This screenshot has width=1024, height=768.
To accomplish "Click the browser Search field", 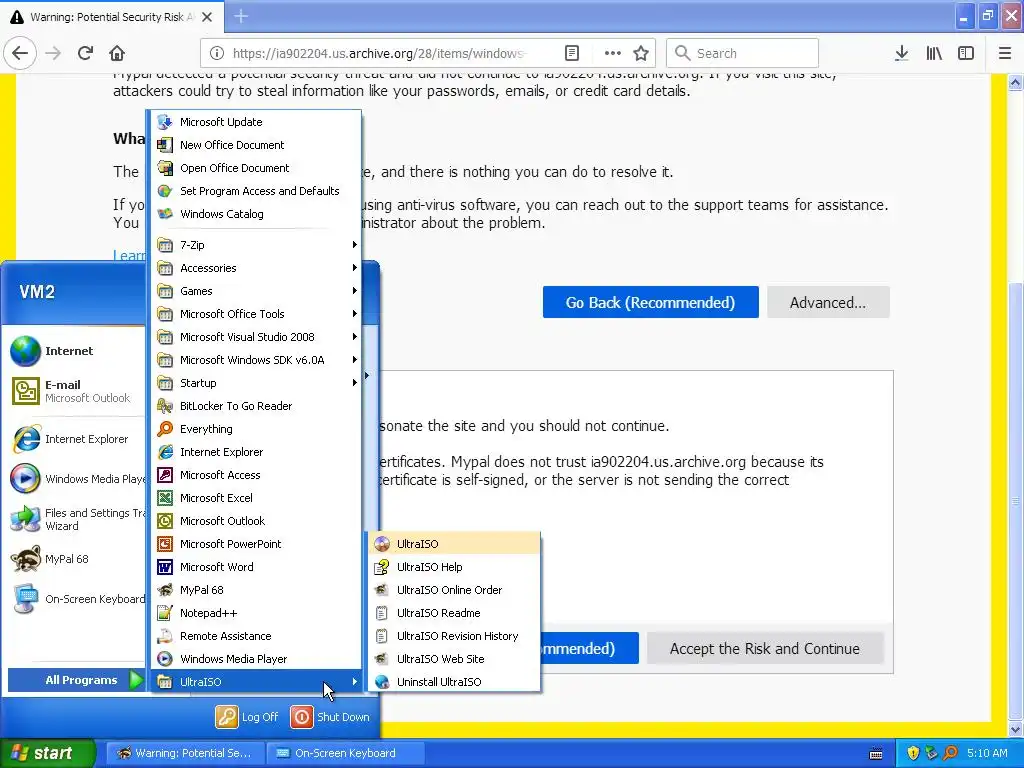I will (743, 53).
